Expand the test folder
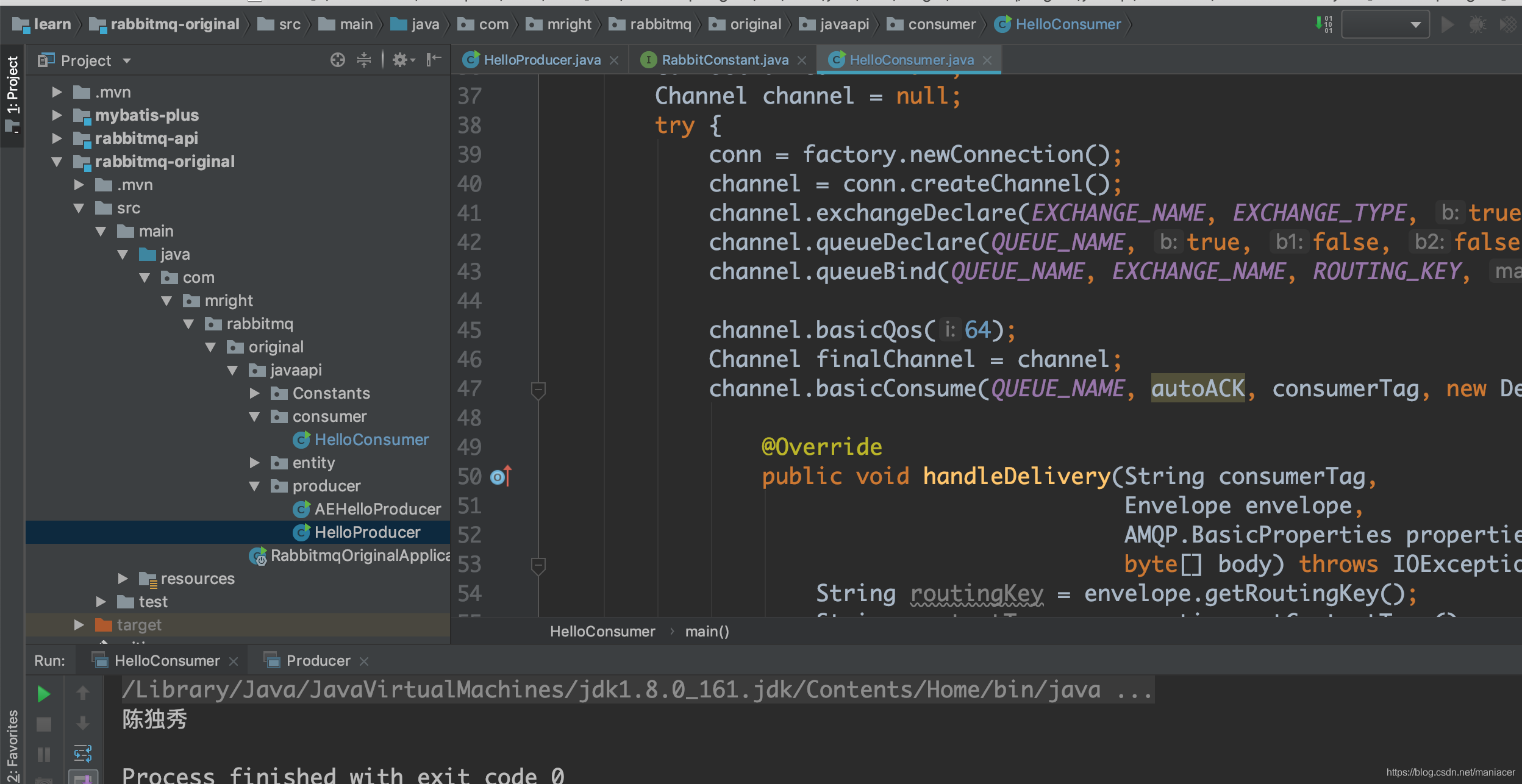This screenshot has width=1522, height=784. (101, 602)
